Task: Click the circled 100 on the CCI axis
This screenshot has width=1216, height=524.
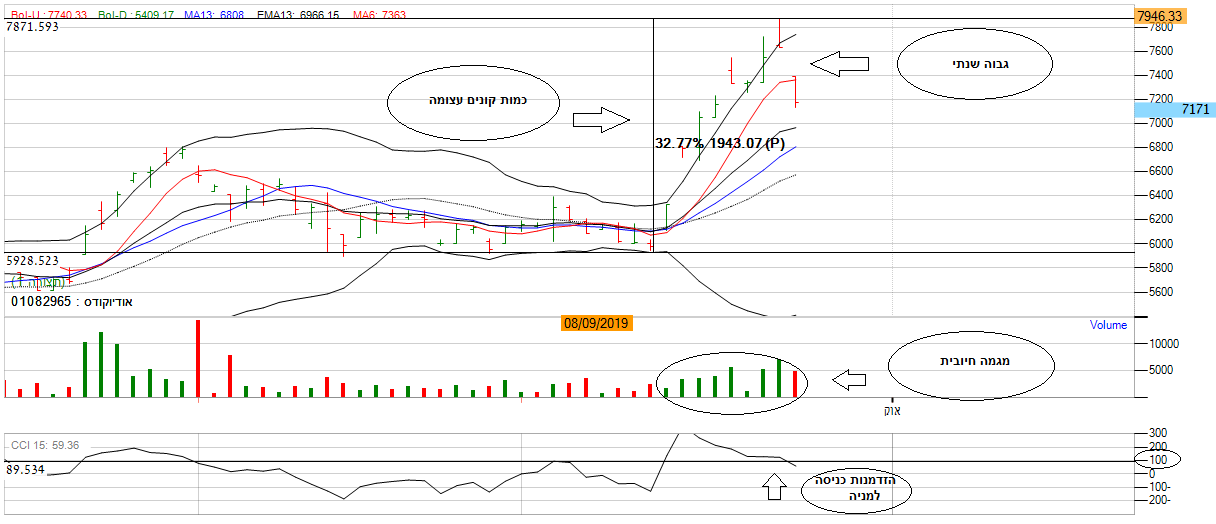Action: click(x=1157, y=459)
